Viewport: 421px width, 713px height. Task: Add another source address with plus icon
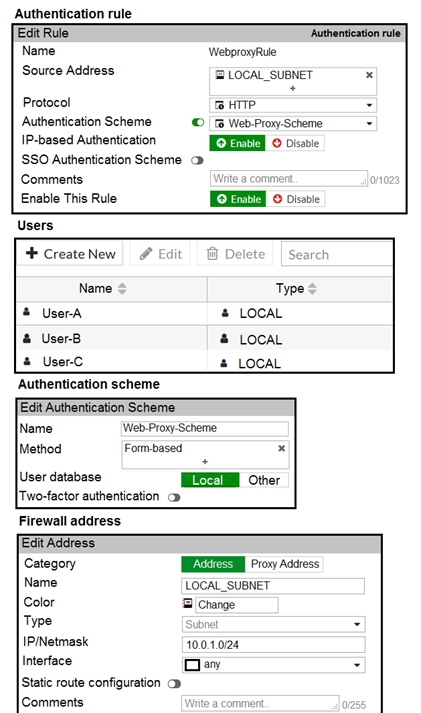coord(293,88)
